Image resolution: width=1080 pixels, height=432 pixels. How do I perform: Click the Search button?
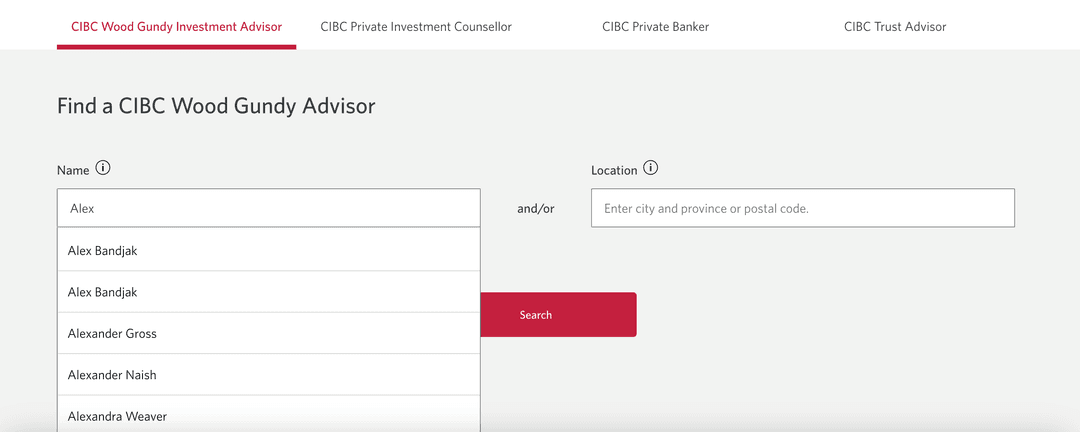(559, 315)
